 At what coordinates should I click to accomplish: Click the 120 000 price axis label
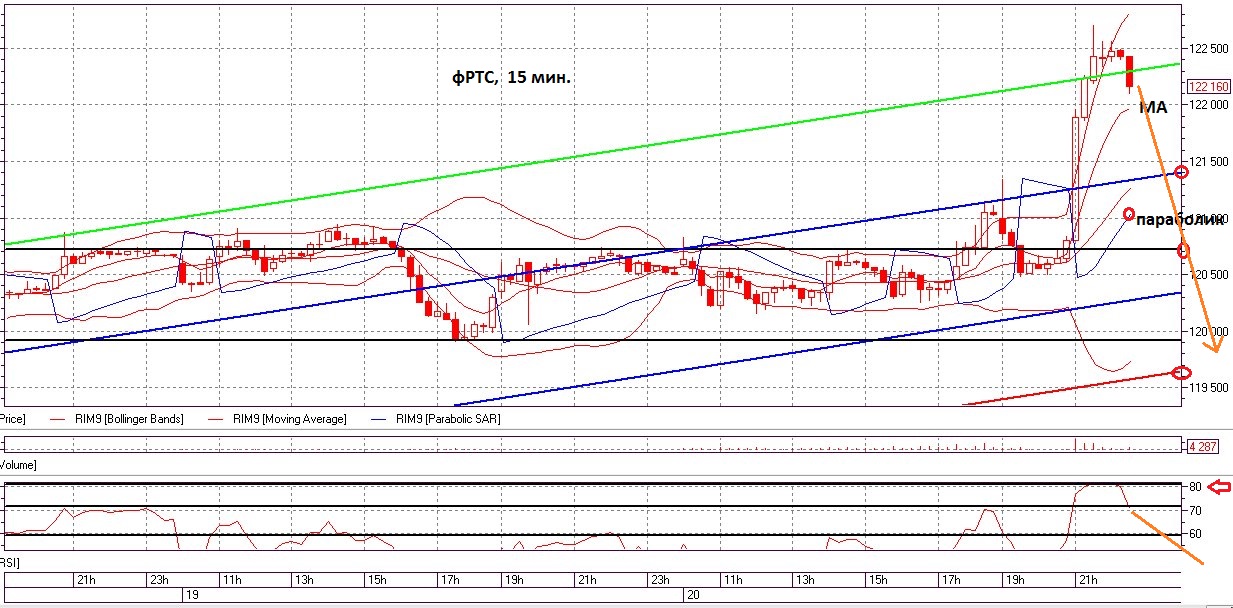click(1209, 332)
